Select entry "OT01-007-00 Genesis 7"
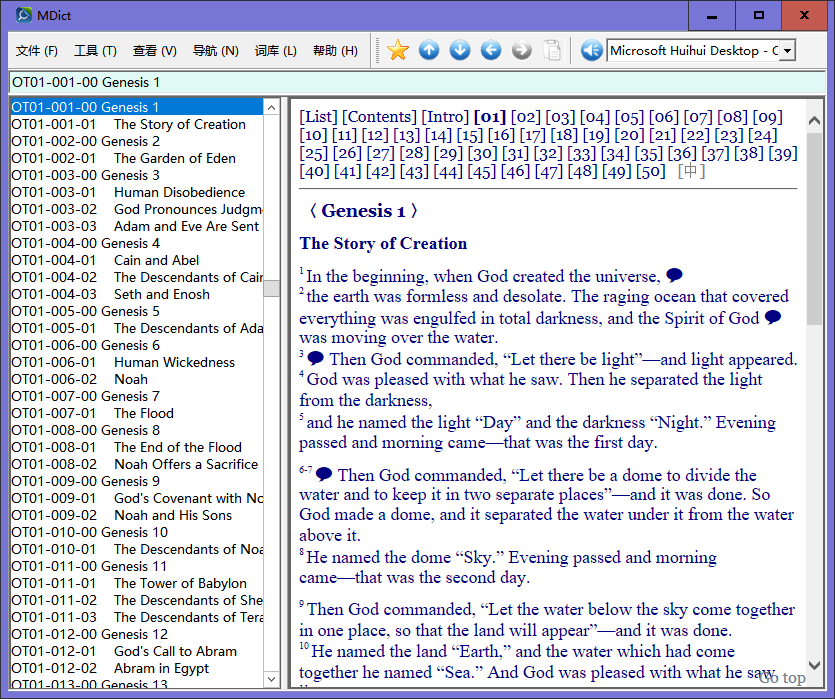Viewport: 835px width, 699px height. tap(137, 397)
